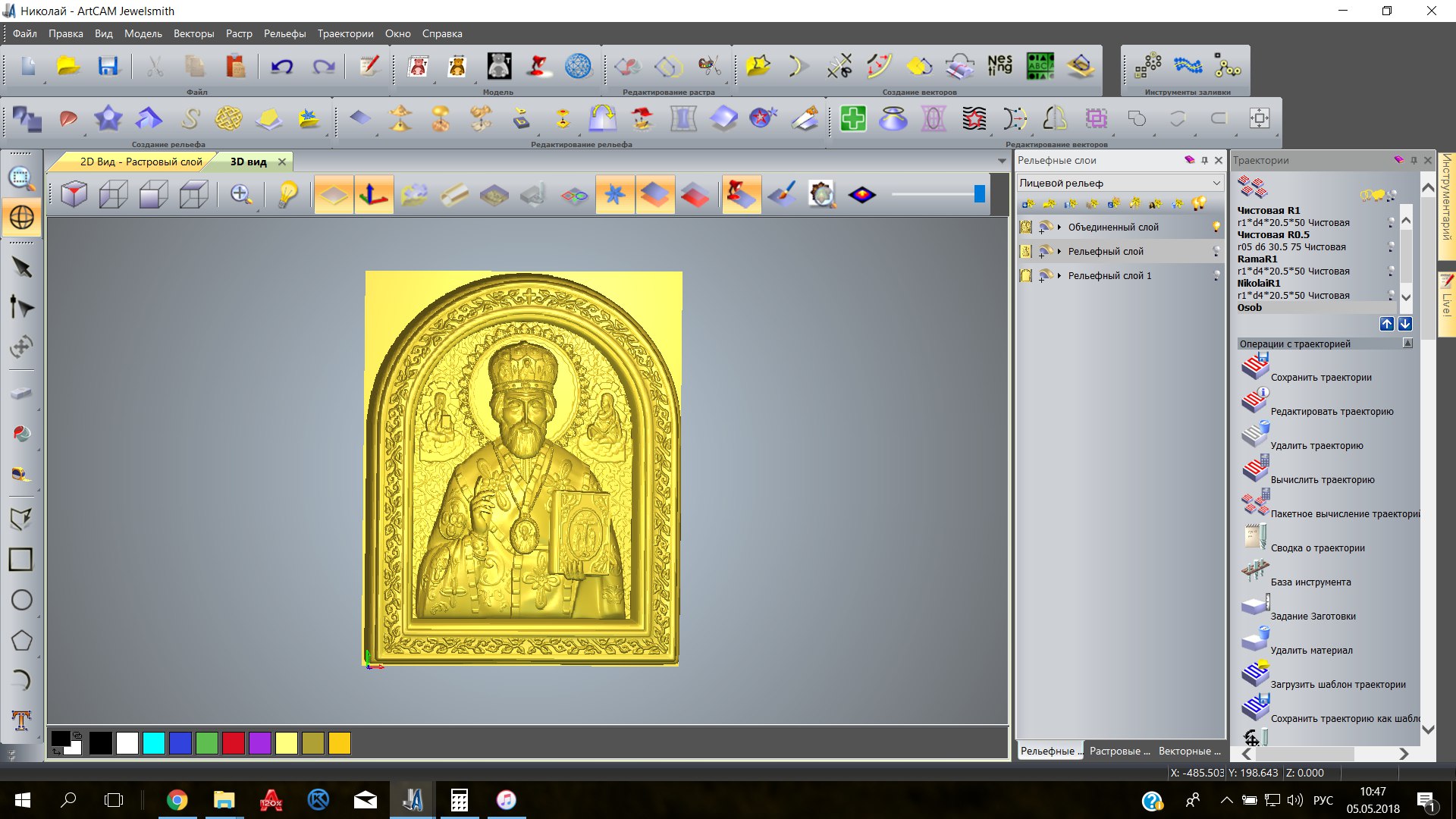Click the green plus vector editing icon
The height and width of the screenshot is (819, 1456).
click(853, 118)
